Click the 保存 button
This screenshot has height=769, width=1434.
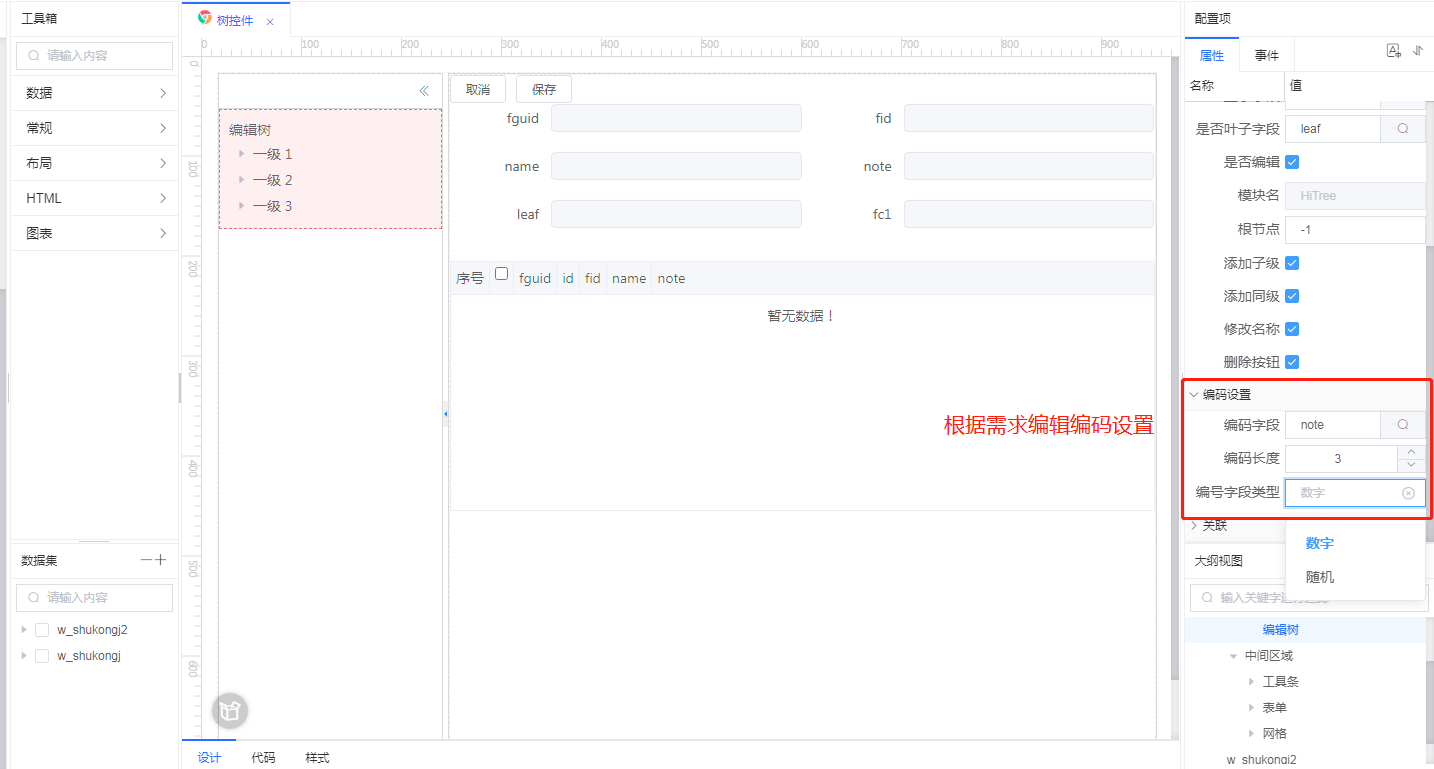click(544, 89)
